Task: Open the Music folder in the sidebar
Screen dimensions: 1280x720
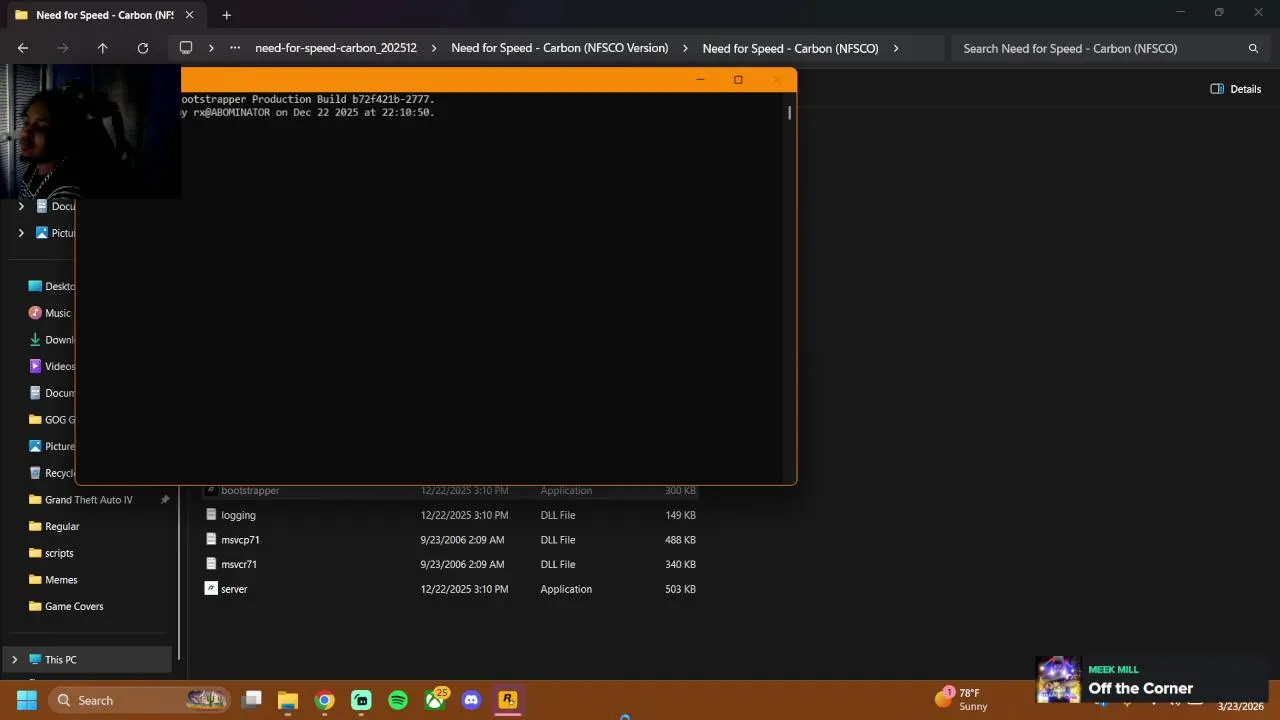Action: [50, 313]
